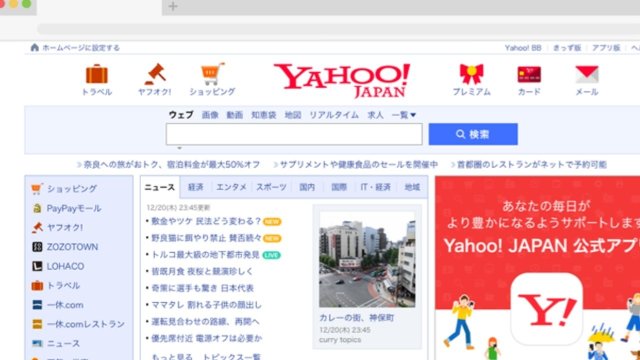The width and height of the screenshot is (640, 360).
Task: Open the Yahoo! BB link
Action: click(x=523, y=48)
